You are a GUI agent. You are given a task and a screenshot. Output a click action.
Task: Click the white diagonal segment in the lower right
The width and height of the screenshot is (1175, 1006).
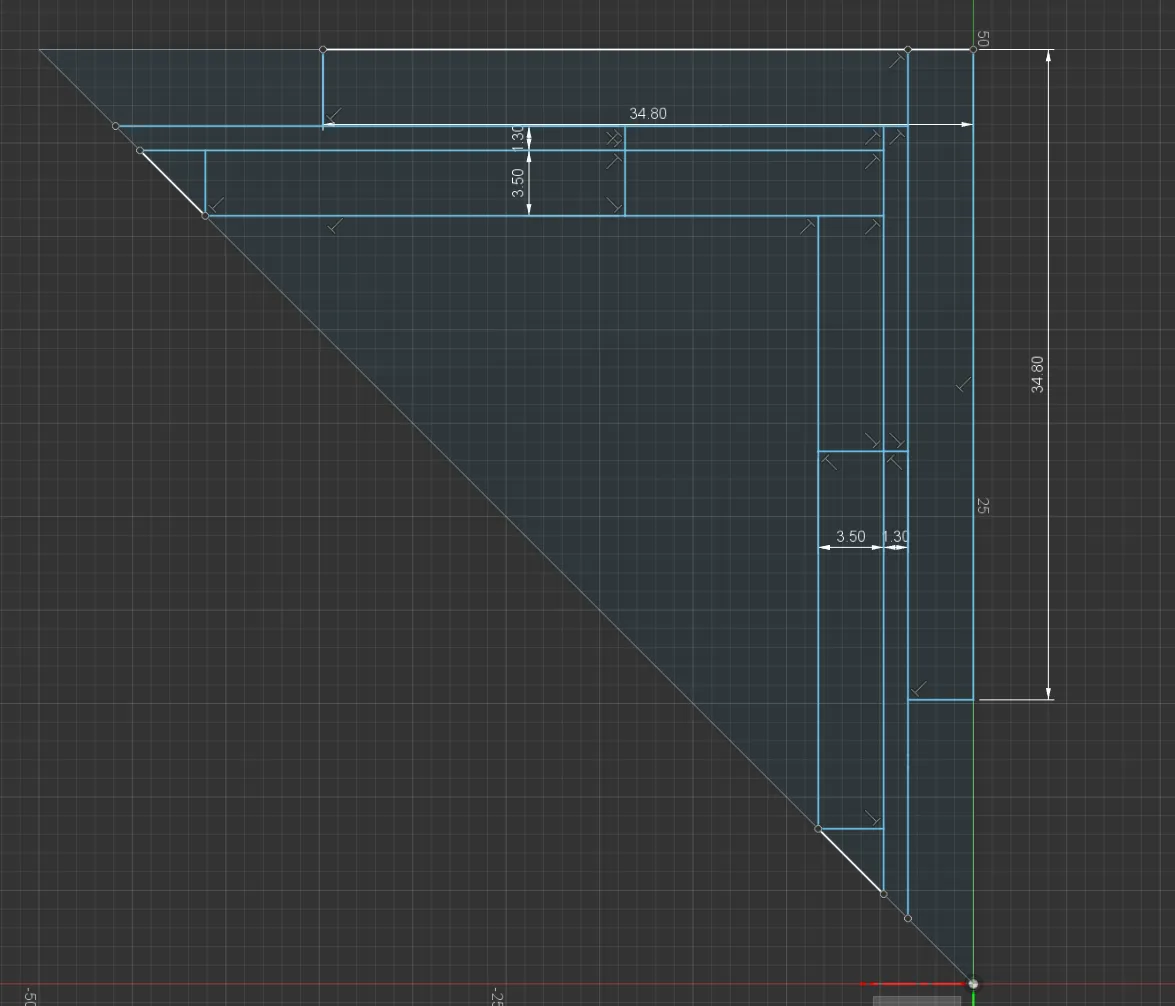click(x=851, y=861)
